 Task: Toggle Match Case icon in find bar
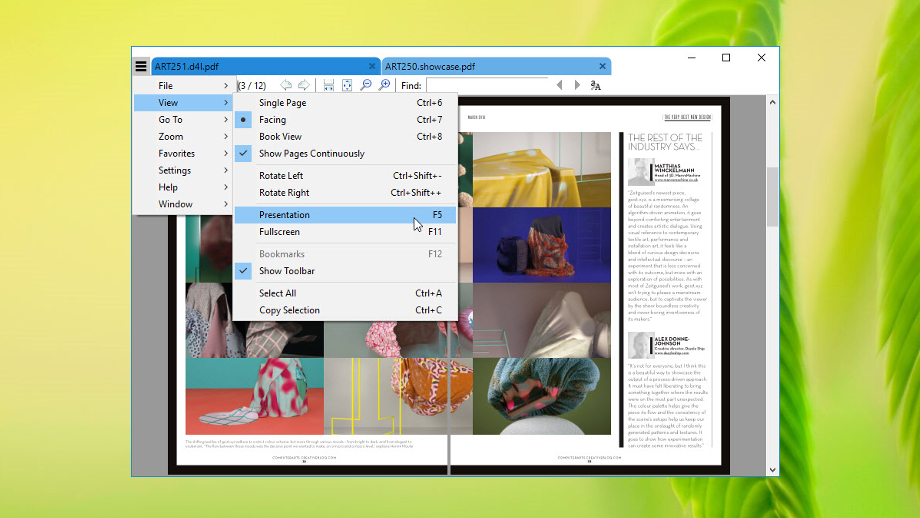click(x=596, y=85)
